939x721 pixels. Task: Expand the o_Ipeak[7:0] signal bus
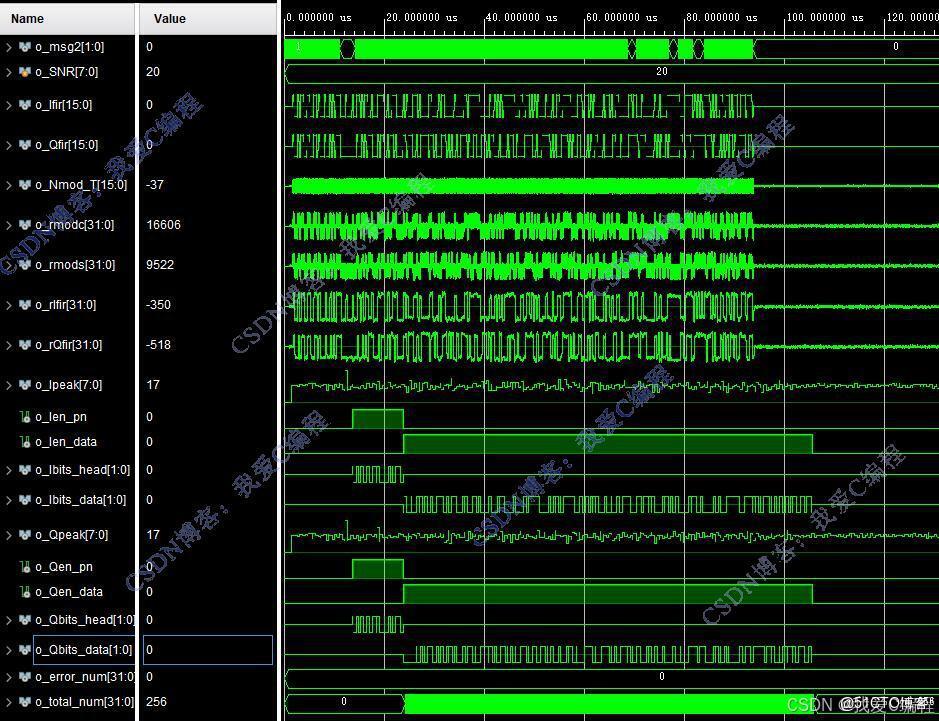[8, 385]
